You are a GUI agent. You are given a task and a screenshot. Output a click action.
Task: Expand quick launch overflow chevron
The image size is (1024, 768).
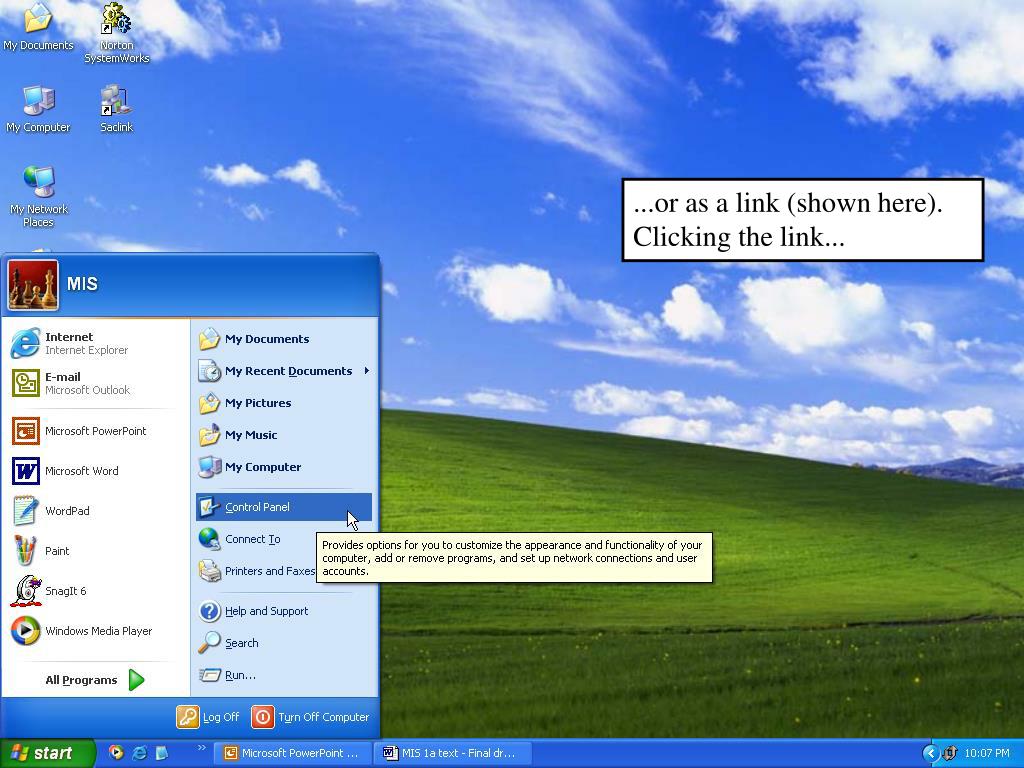[201, 748]
